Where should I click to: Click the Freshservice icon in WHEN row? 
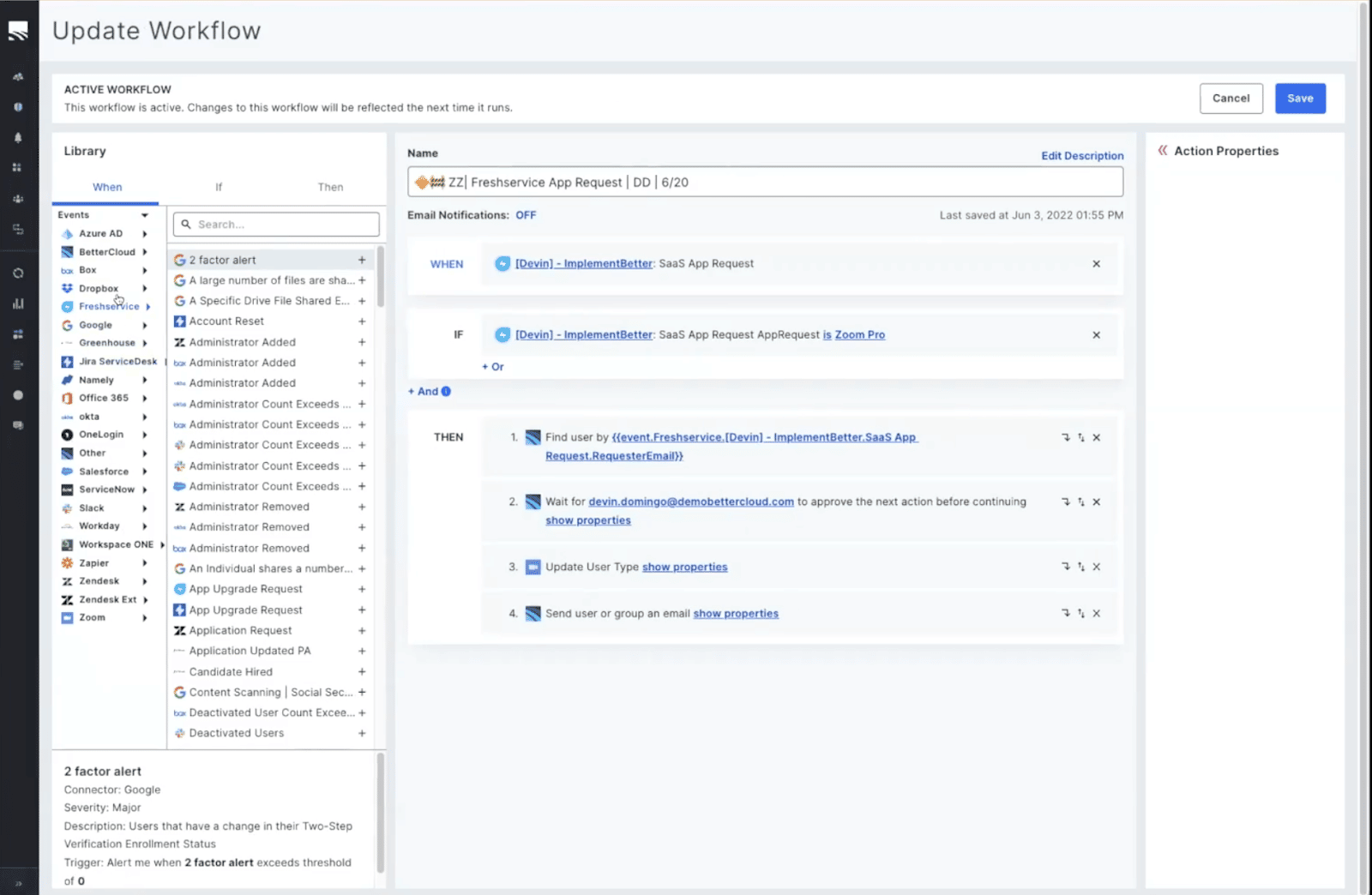tap(503, 264)
